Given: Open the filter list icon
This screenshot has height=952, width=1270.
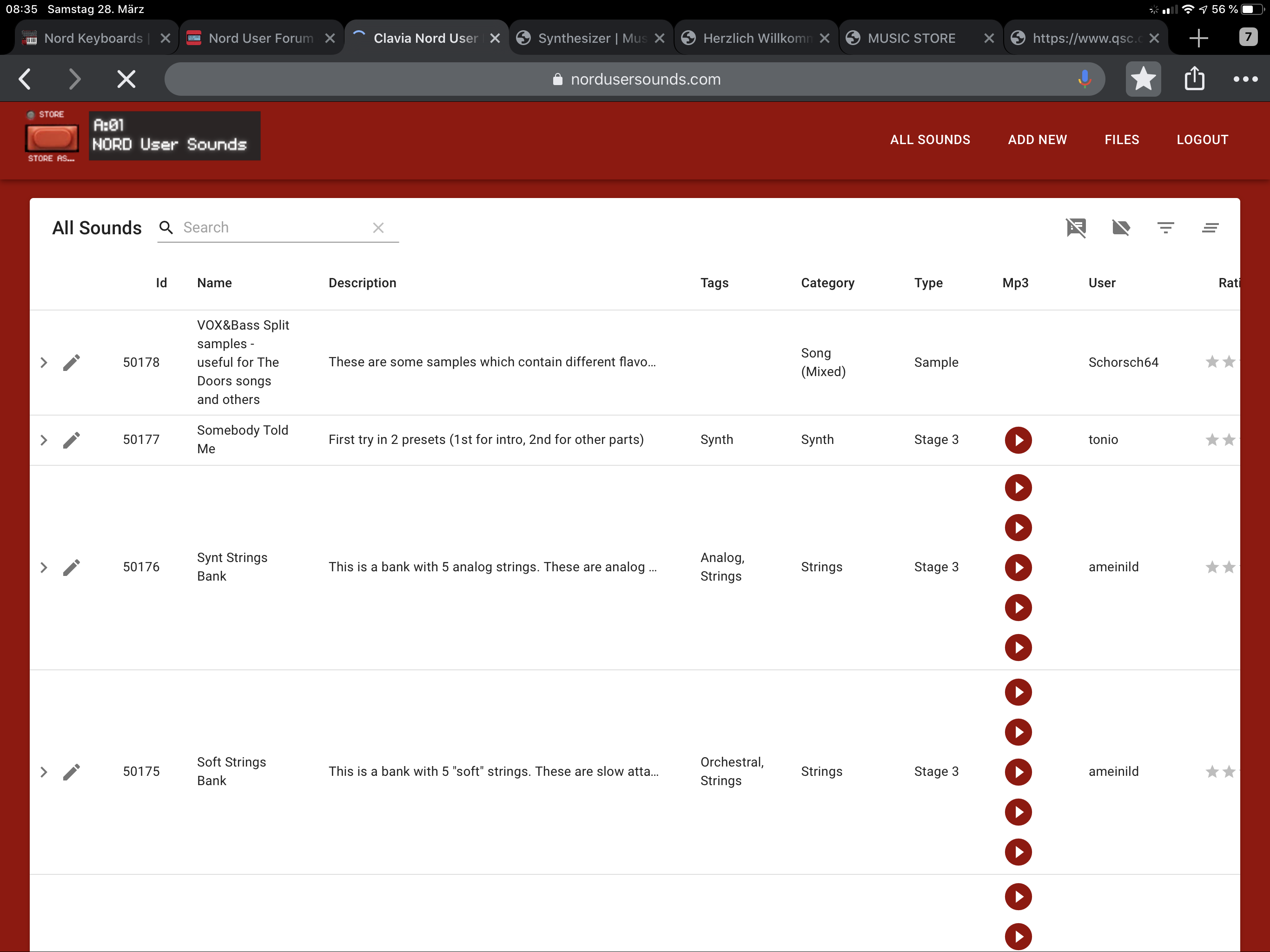Looking at the screenshot, I should (1165, 228).
